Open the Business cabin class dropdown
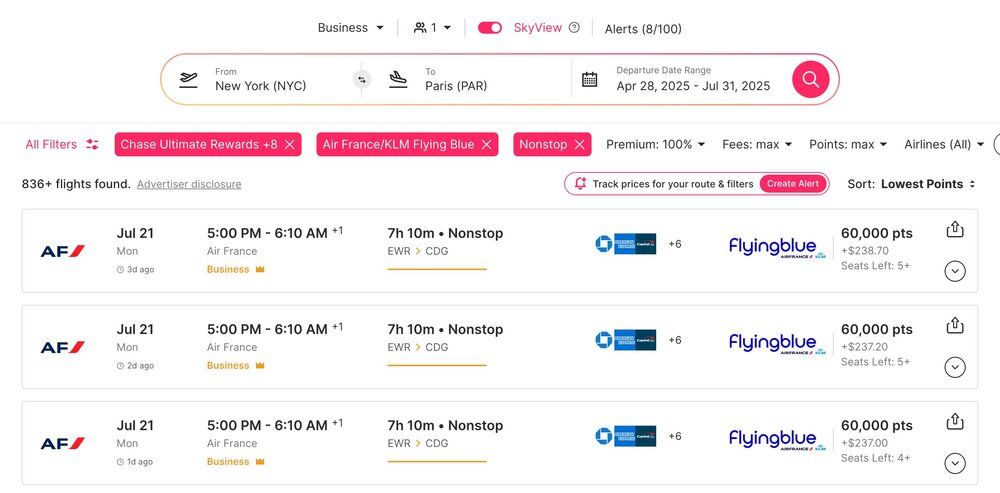1000x493 pixels. pyautogui.click(x=350, y=28)
